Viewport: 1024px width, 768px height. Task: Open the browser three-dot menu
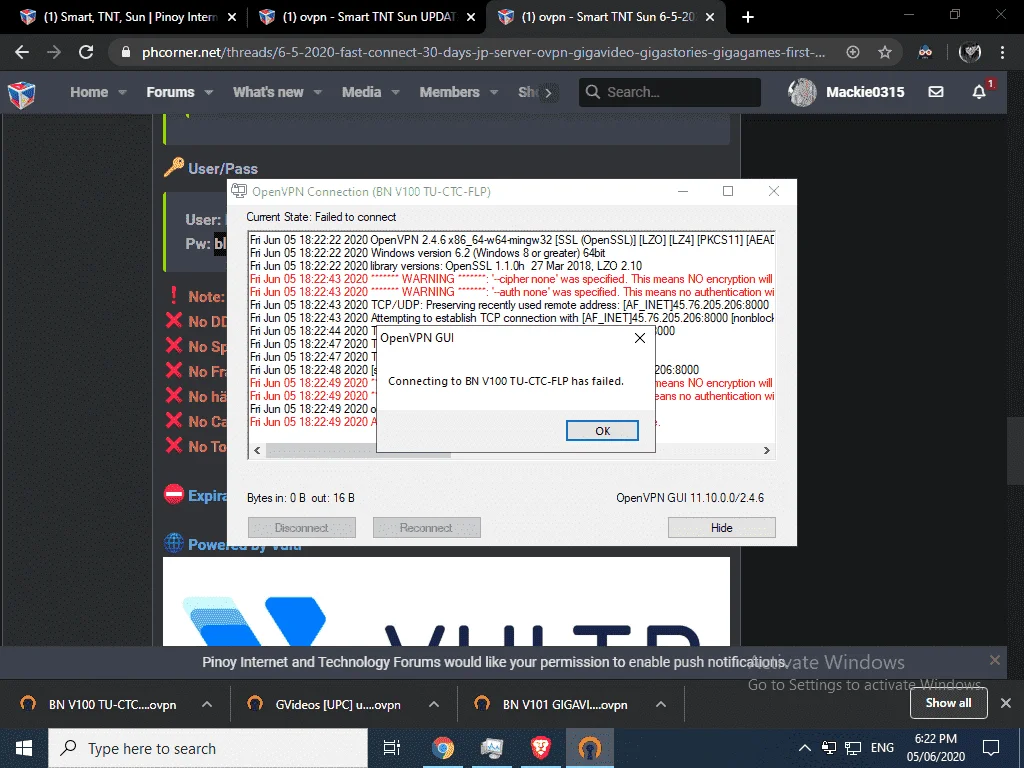pos(1002,52)
